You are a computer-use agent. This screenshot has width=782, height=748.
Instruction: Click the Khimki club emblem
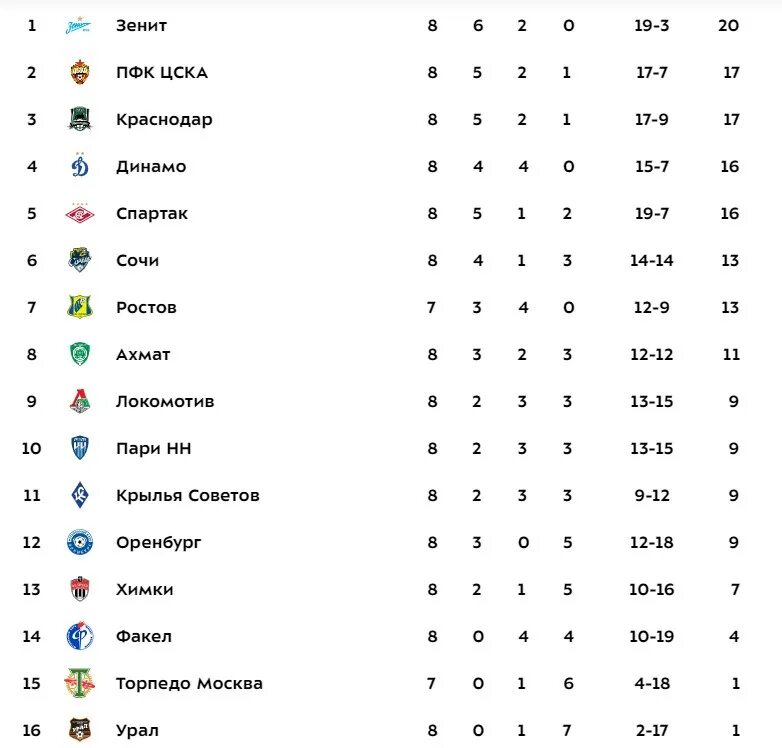click(x=79, y=589)
